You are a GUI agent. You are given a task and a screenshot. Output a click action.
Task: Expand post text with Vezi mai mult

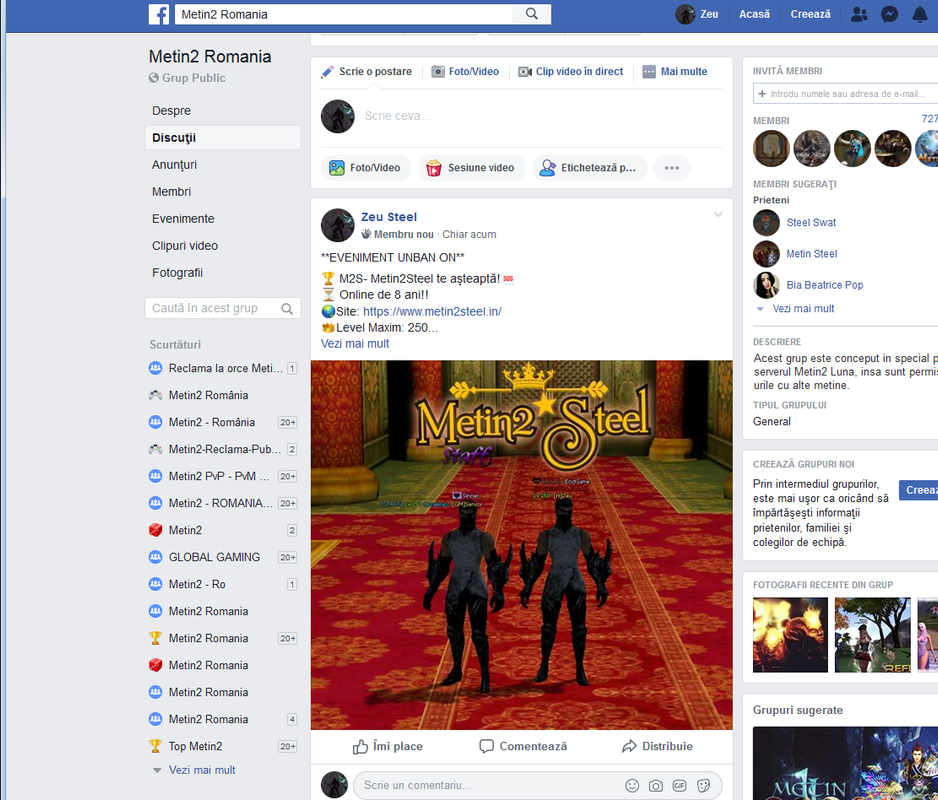355,344
